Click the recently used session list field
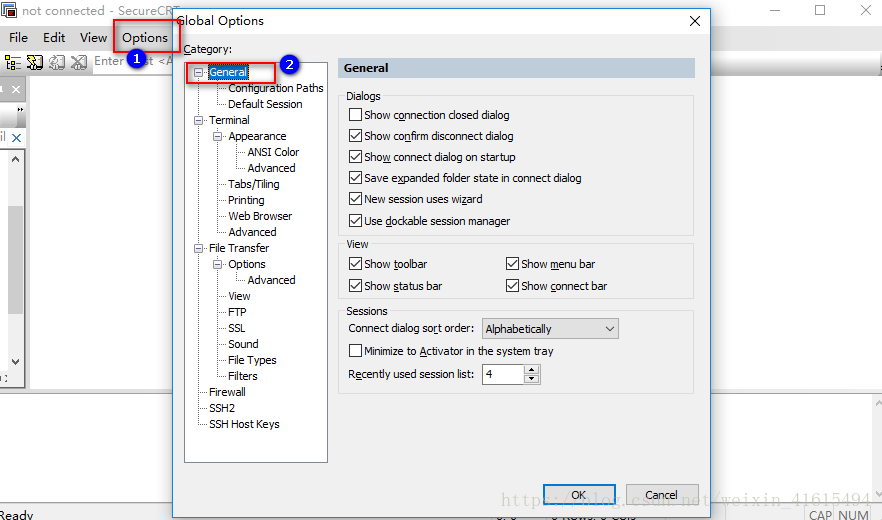Viewport: 882px width, 520px height. click(503, 374)
